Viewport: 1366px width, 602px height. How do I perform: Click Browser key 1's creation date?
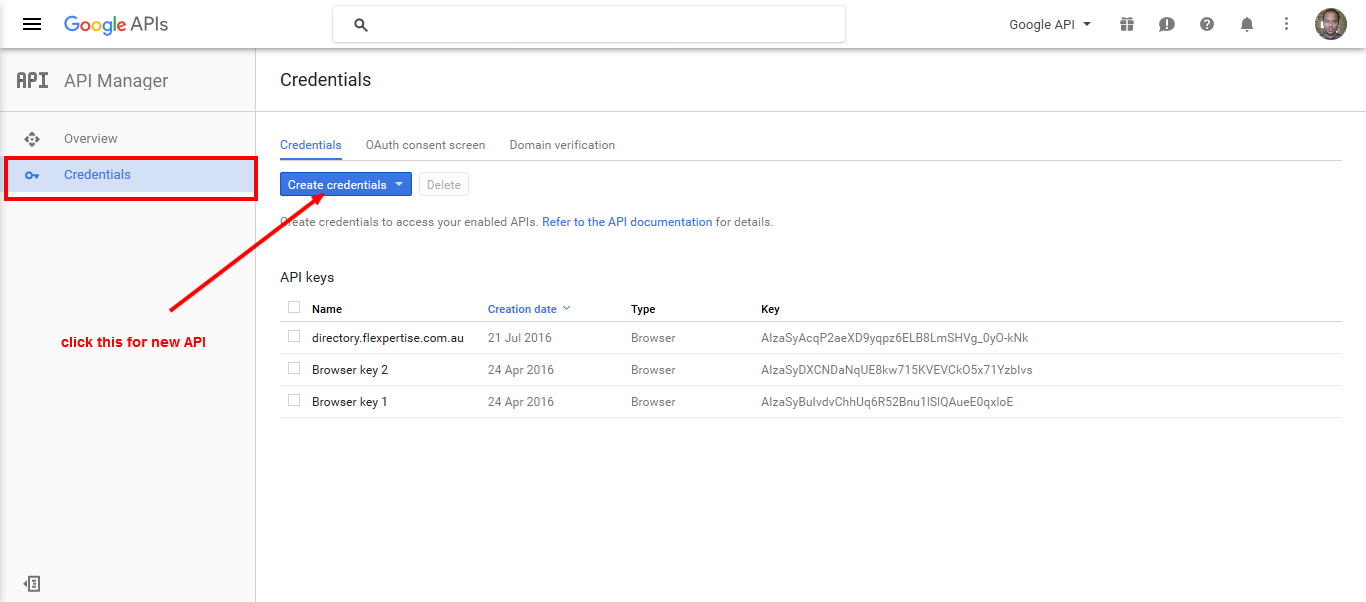tap(521, 402)
